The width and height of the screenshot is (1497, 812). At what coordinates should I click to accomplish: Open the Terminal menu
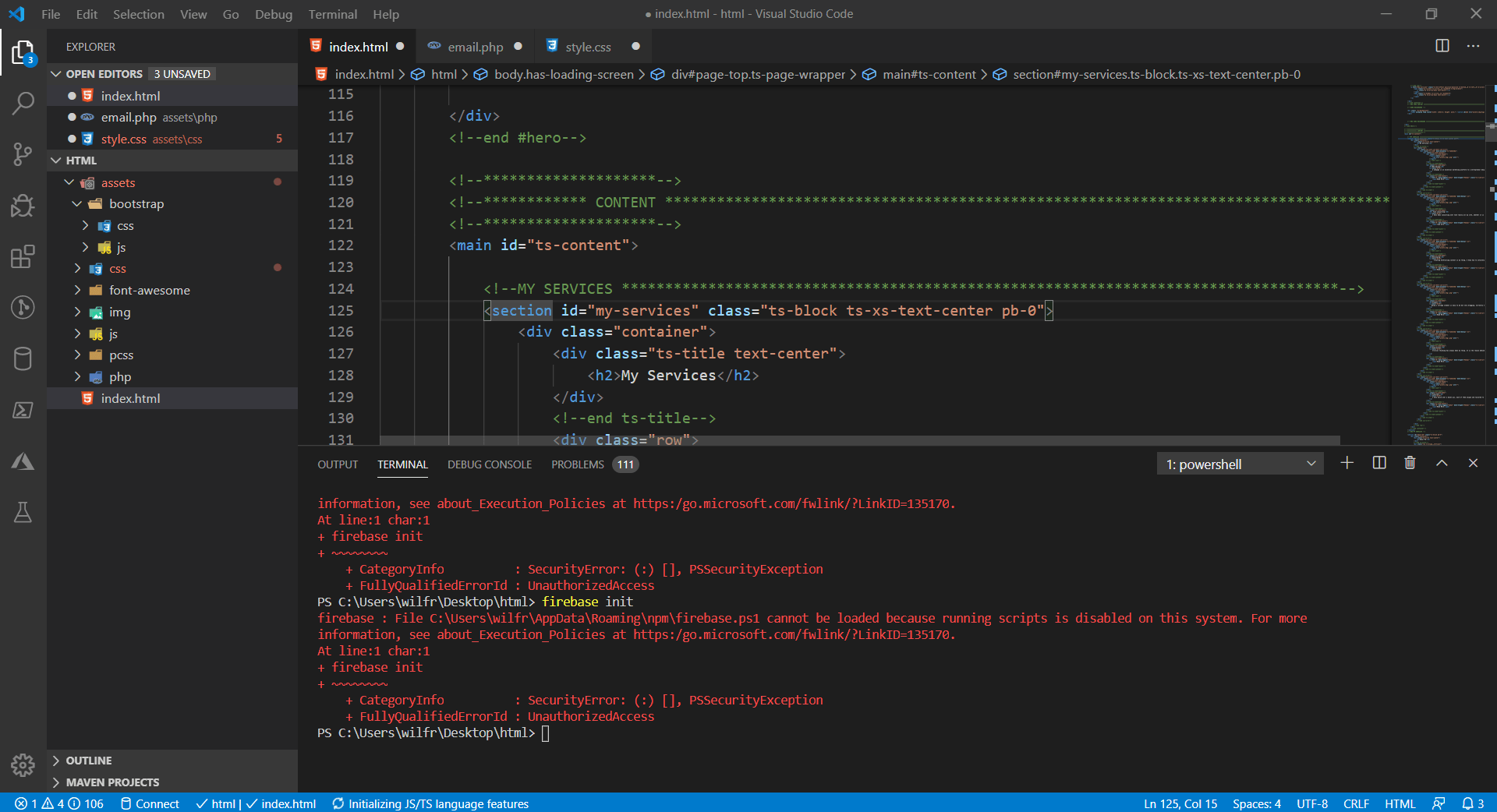pos(332,14)
